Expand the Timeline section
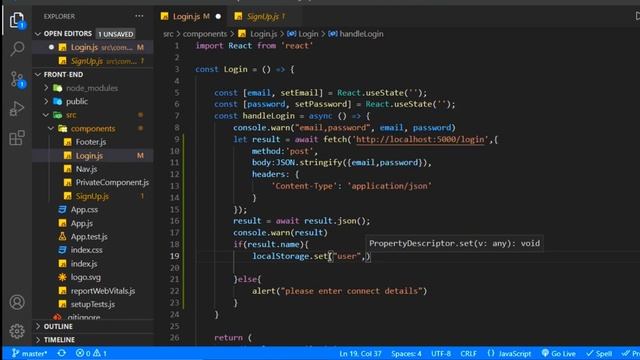 93,339
